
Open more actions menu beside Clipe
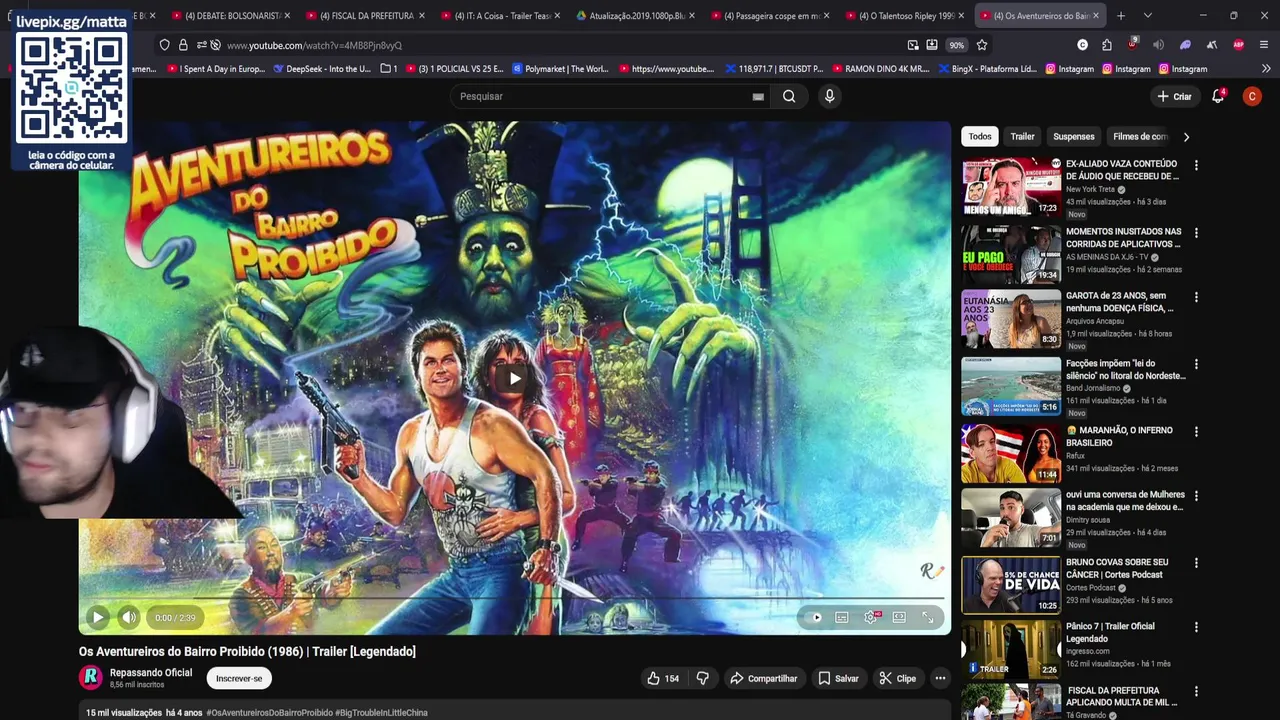940,678
